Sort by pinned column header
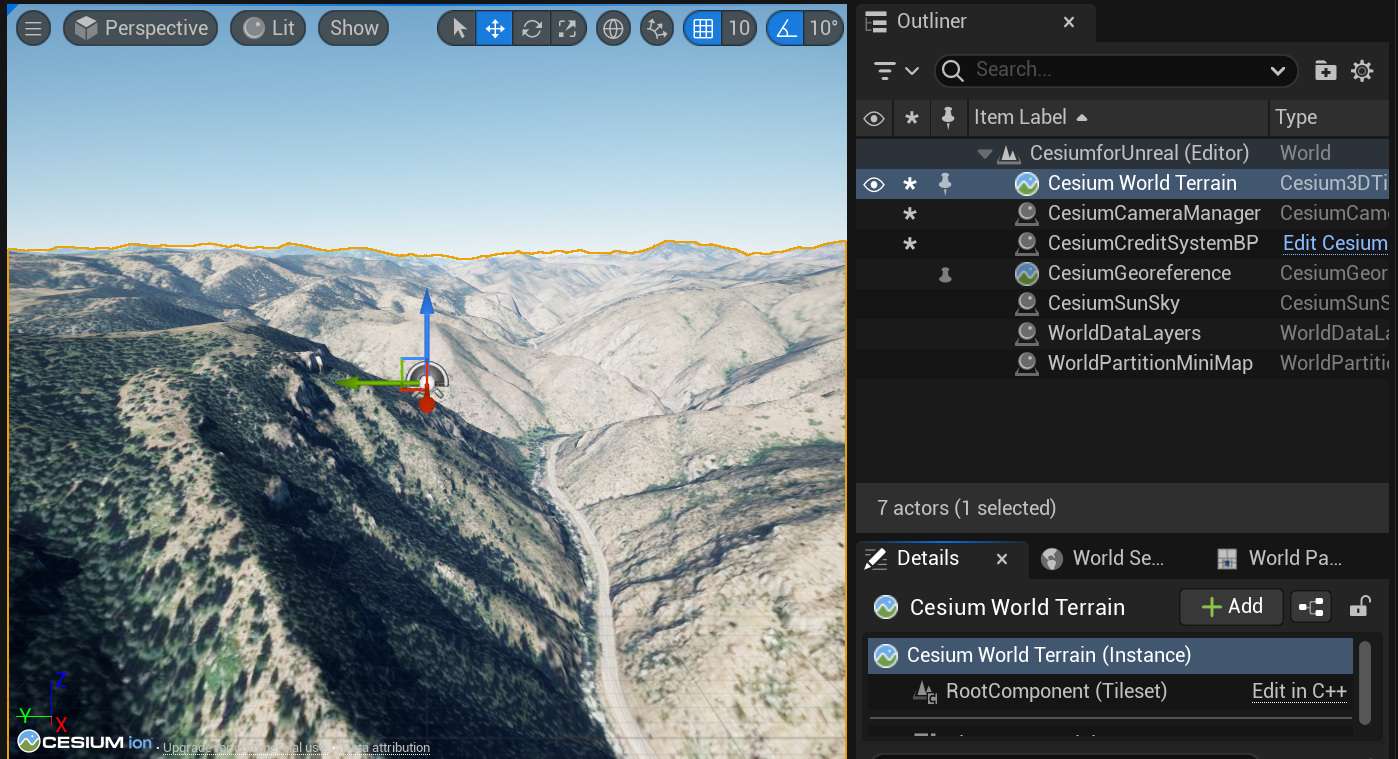 pyautogui.click(x=948, y=118)
